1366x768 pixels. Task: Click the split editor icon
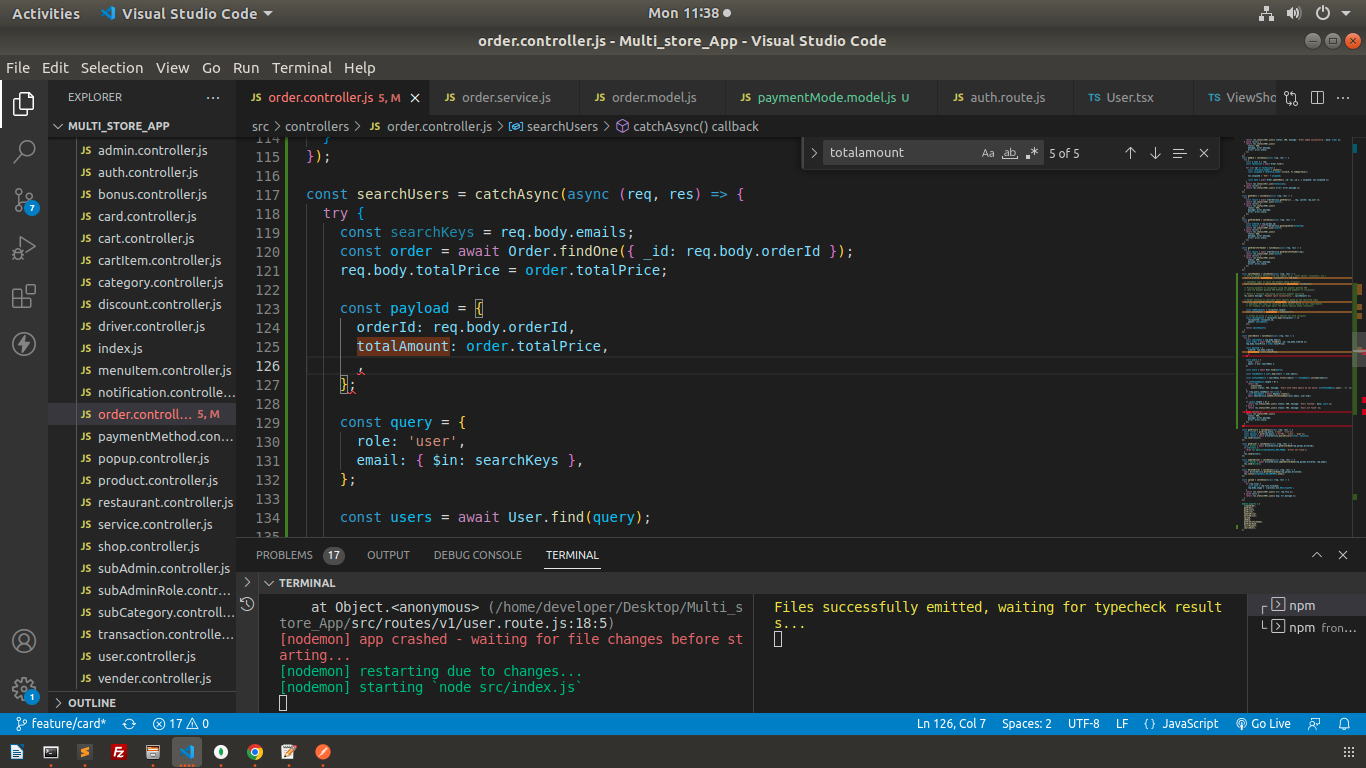tap(1317, 98)
